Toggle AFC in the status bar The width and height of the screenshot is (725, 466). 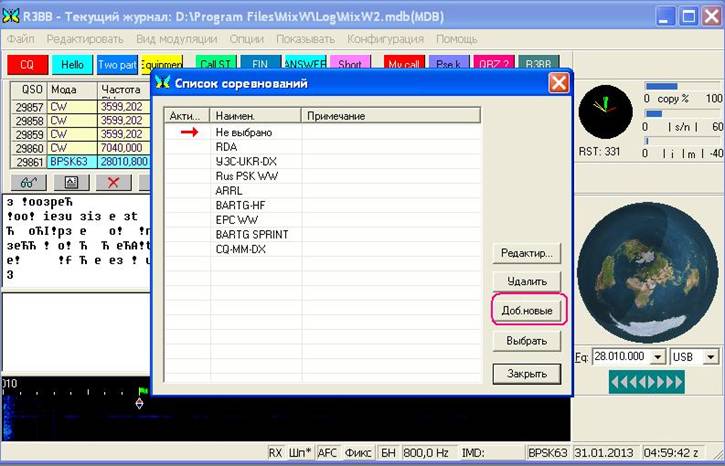click(x=328, y=453)
